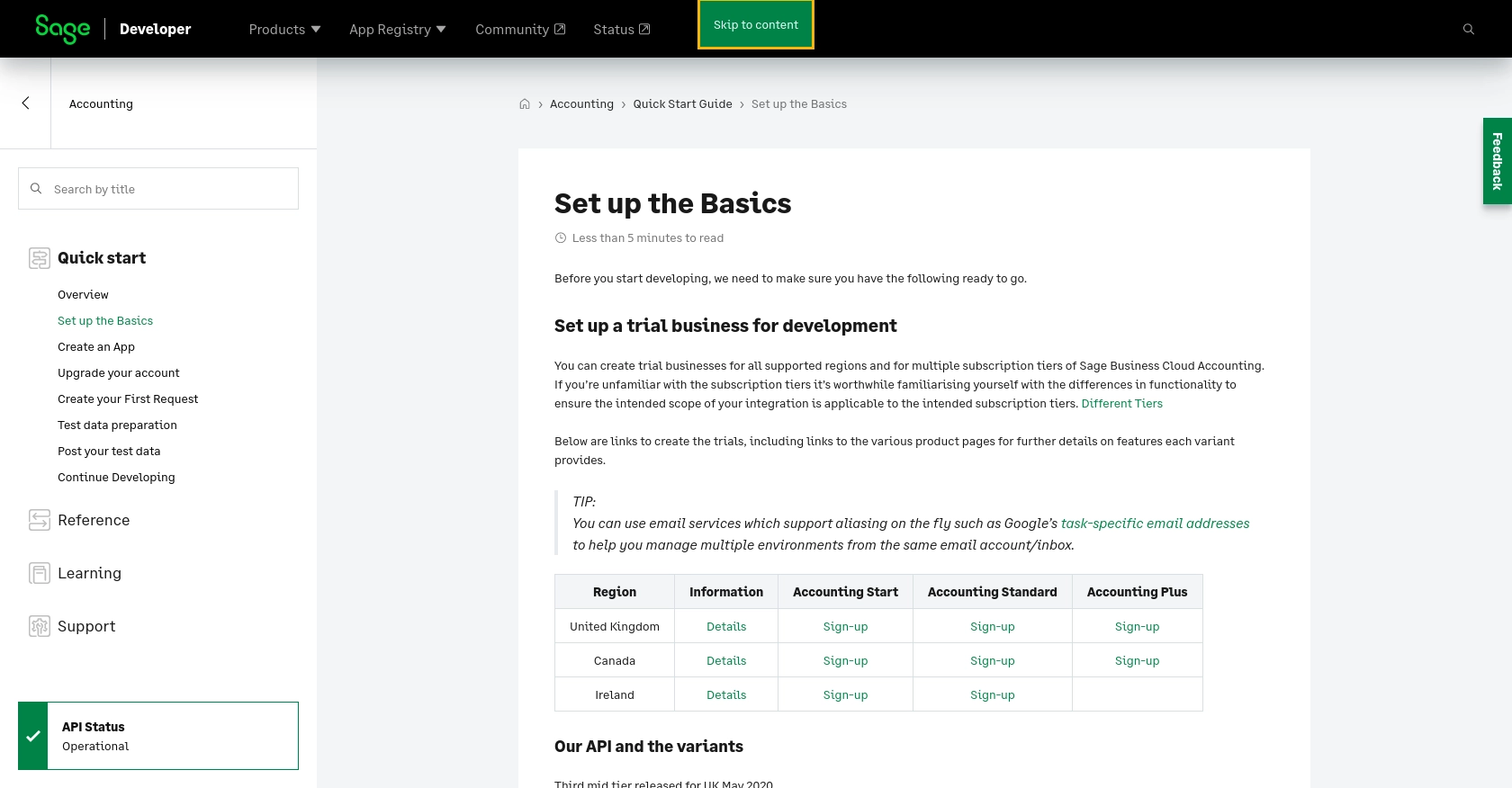Click United Kingdom Accounting Plus Sign-up
The height and width of the screenshot is (788, 1512).
[1137, 627]
